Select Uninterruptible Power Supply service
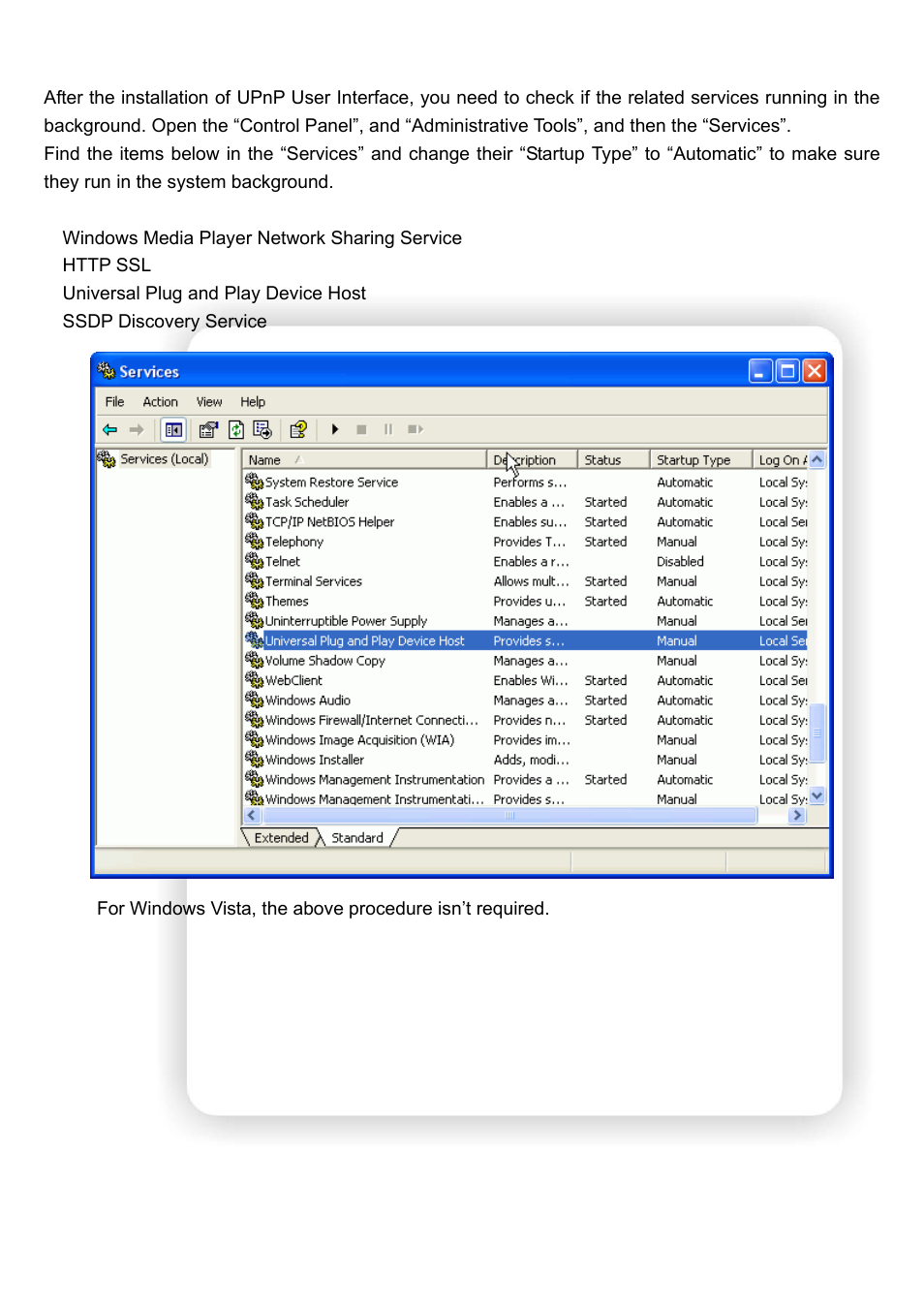 526,621
